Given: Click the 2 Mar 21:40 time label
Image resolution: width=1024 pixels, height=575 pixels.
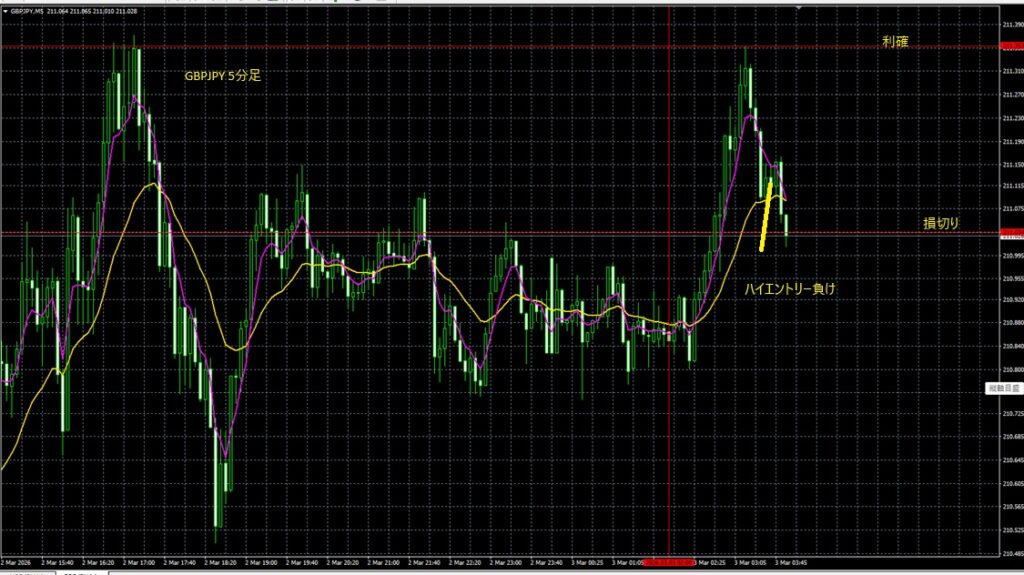Looking at the screenshot, I should pos(424,563).
